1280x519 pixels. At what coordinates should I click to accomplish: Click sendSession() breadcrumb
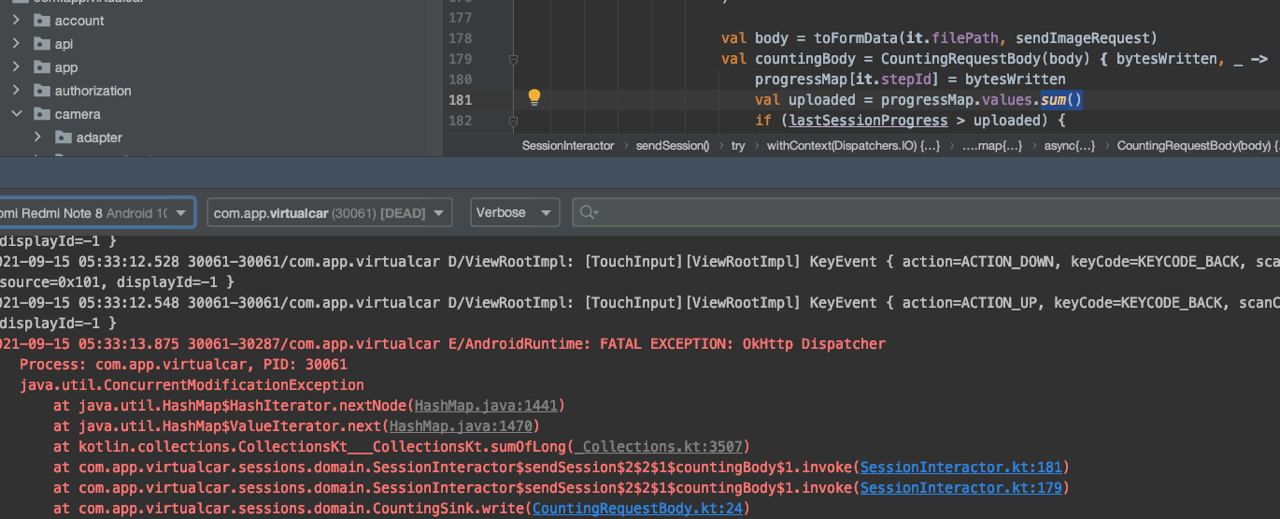tap(672, 146)
